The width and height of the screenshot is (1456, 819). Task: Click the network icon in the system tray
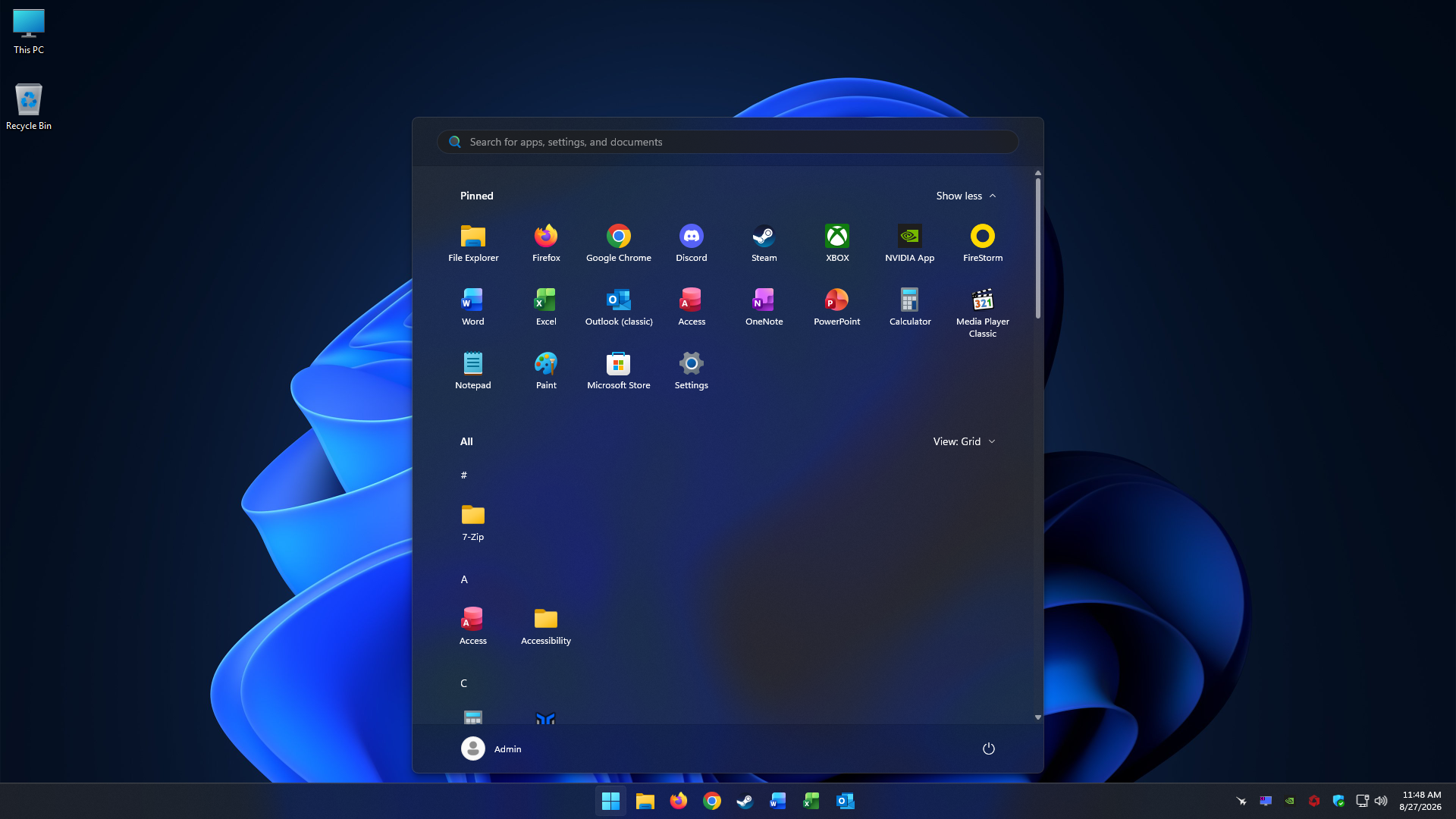[1362, 801]
